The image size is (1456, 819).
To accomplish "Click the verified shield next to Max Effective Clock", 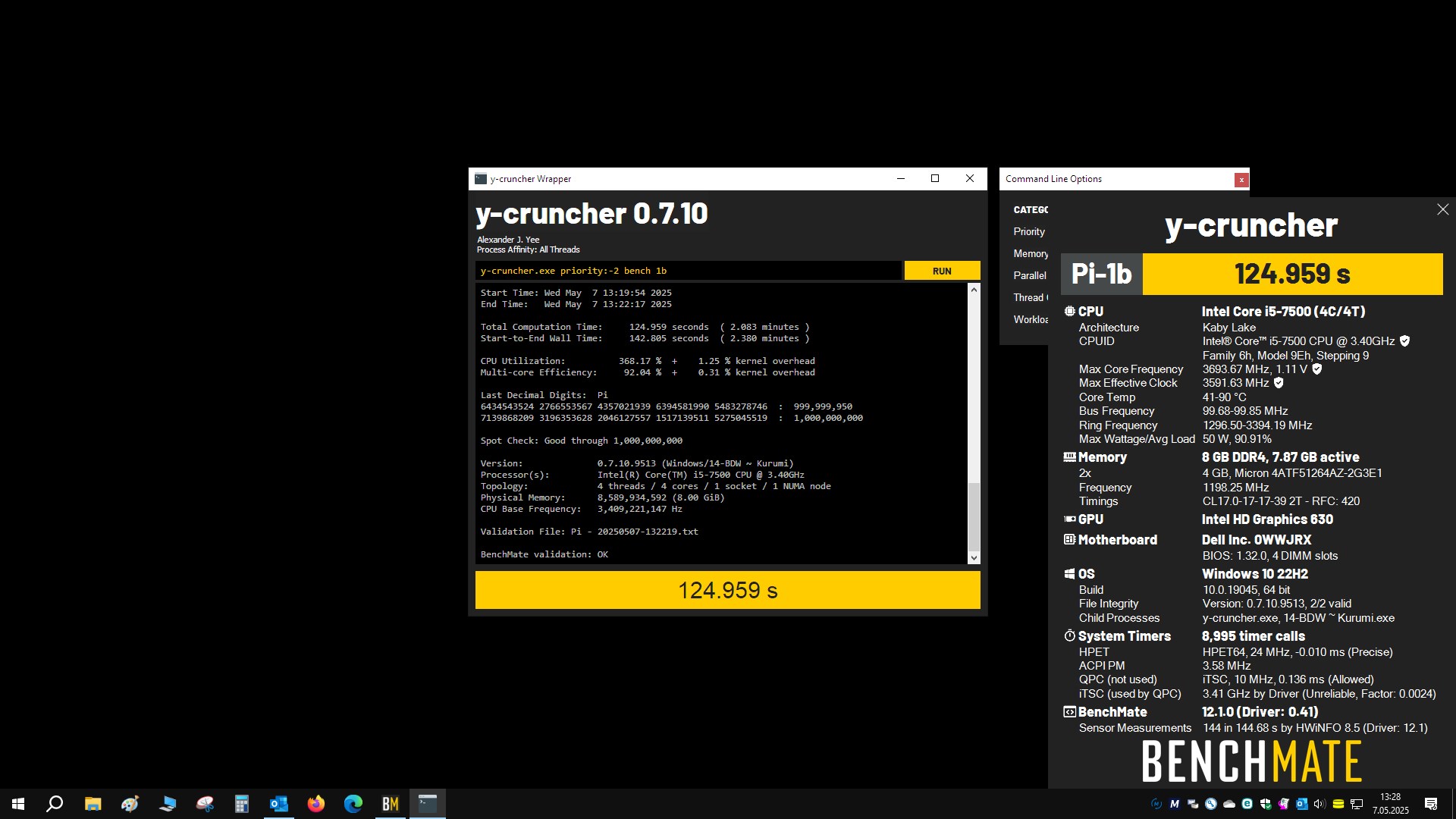I will pyautogui.click(x=1279, y=383).
